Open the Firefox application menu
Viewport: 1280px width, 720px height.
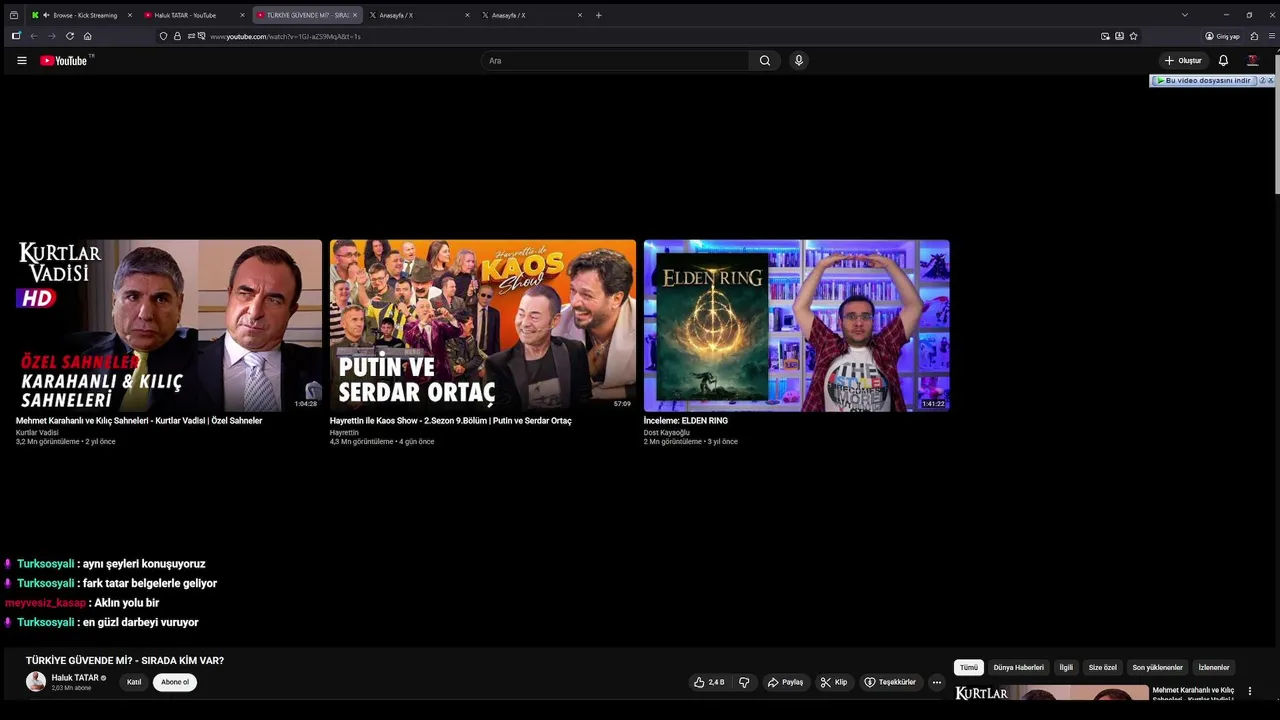pyautogui.click(x=1272, y=36)
